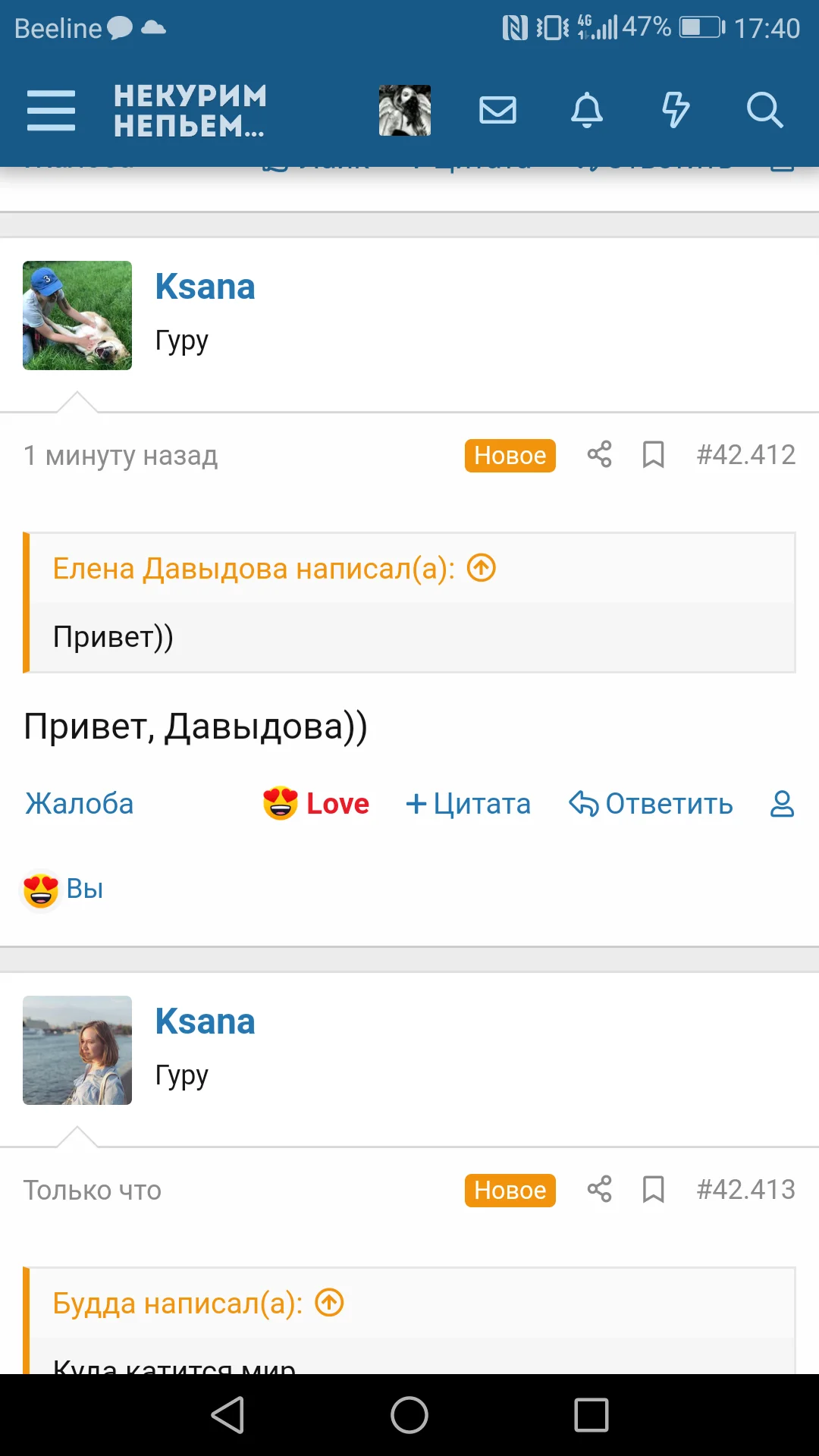
Task: Open the hamburger navigation menu
Action: pyautogui.click(x=51, y=111)
